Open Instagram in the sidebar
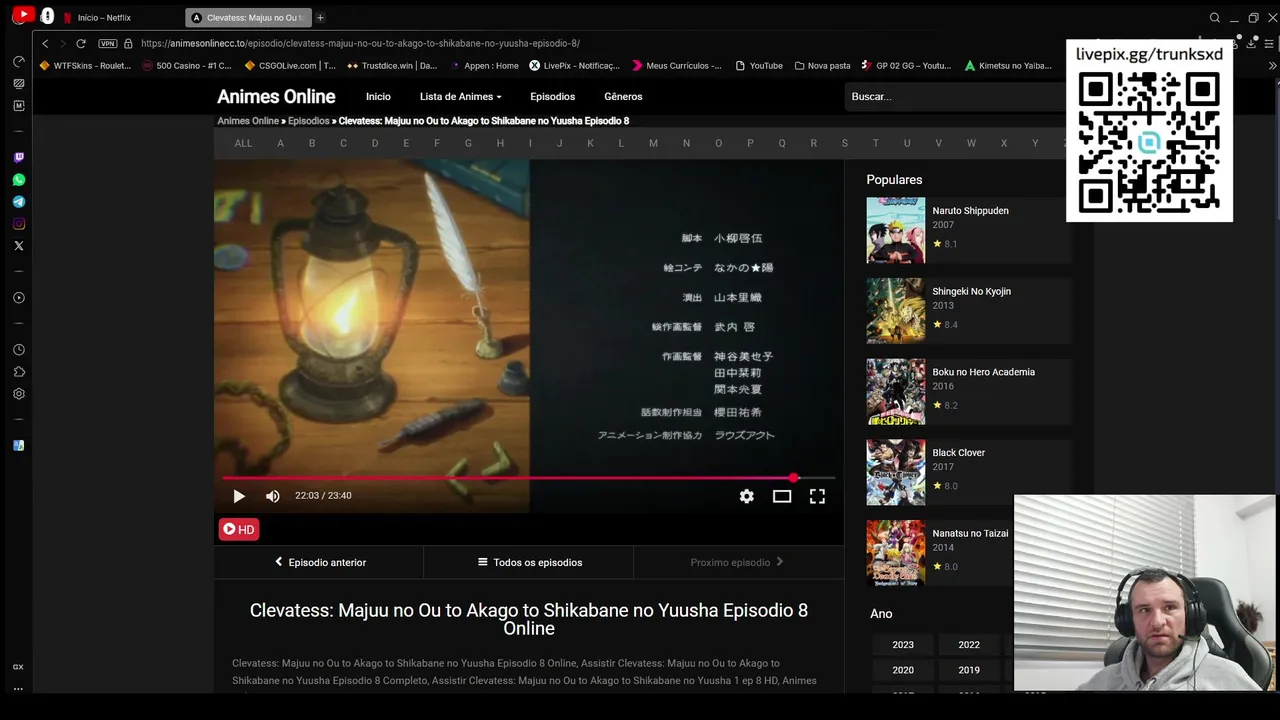1280x720 pixels. [x=18, y=224]
